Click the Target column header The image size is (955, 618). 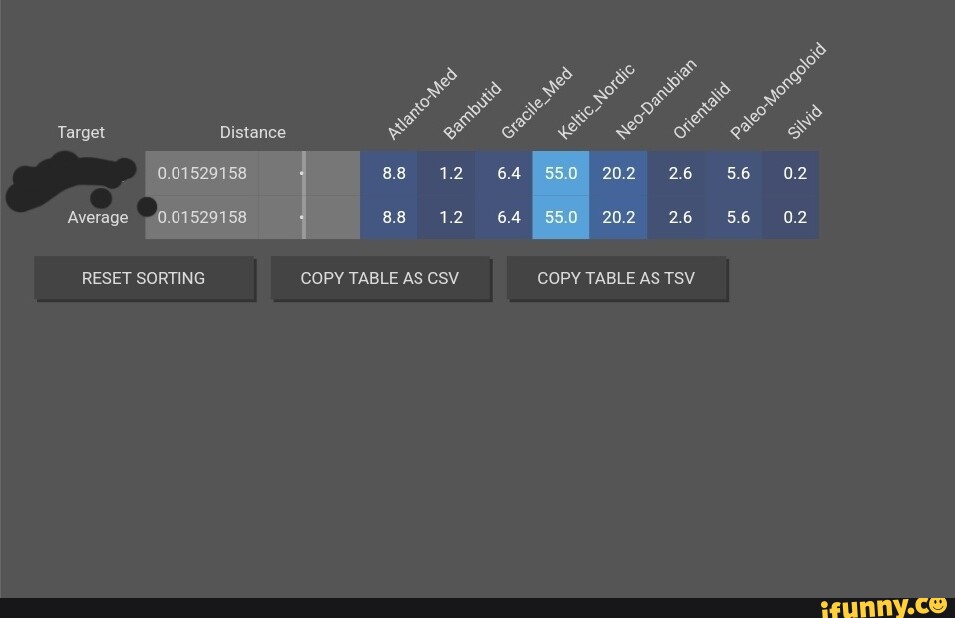point(81,132)
